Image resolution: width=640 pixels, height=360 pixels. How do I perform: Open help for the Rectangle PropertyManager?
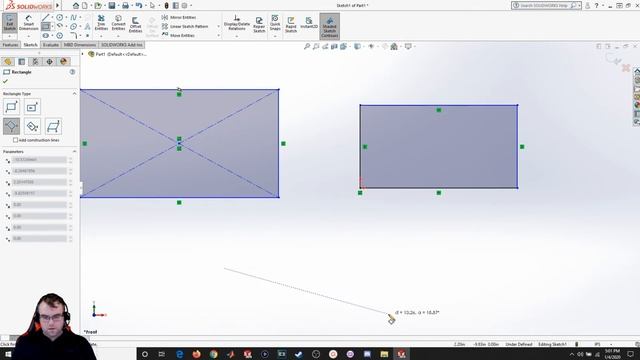(x=72, y=72)
